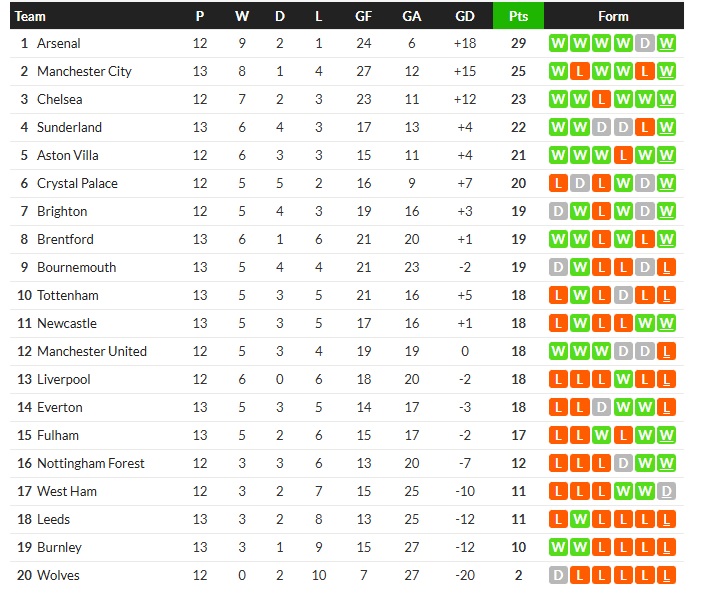
Task: Select the win badge in Liverpool's form row
Action: pos(623,379)
